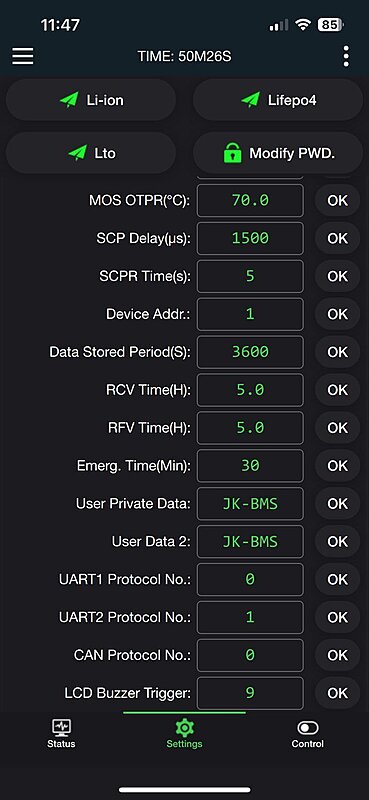Image resolution: width=369 pixels, height=800 pixels.
Task: Edit the UART2 Protocol No. field
Action: point(250,617)
